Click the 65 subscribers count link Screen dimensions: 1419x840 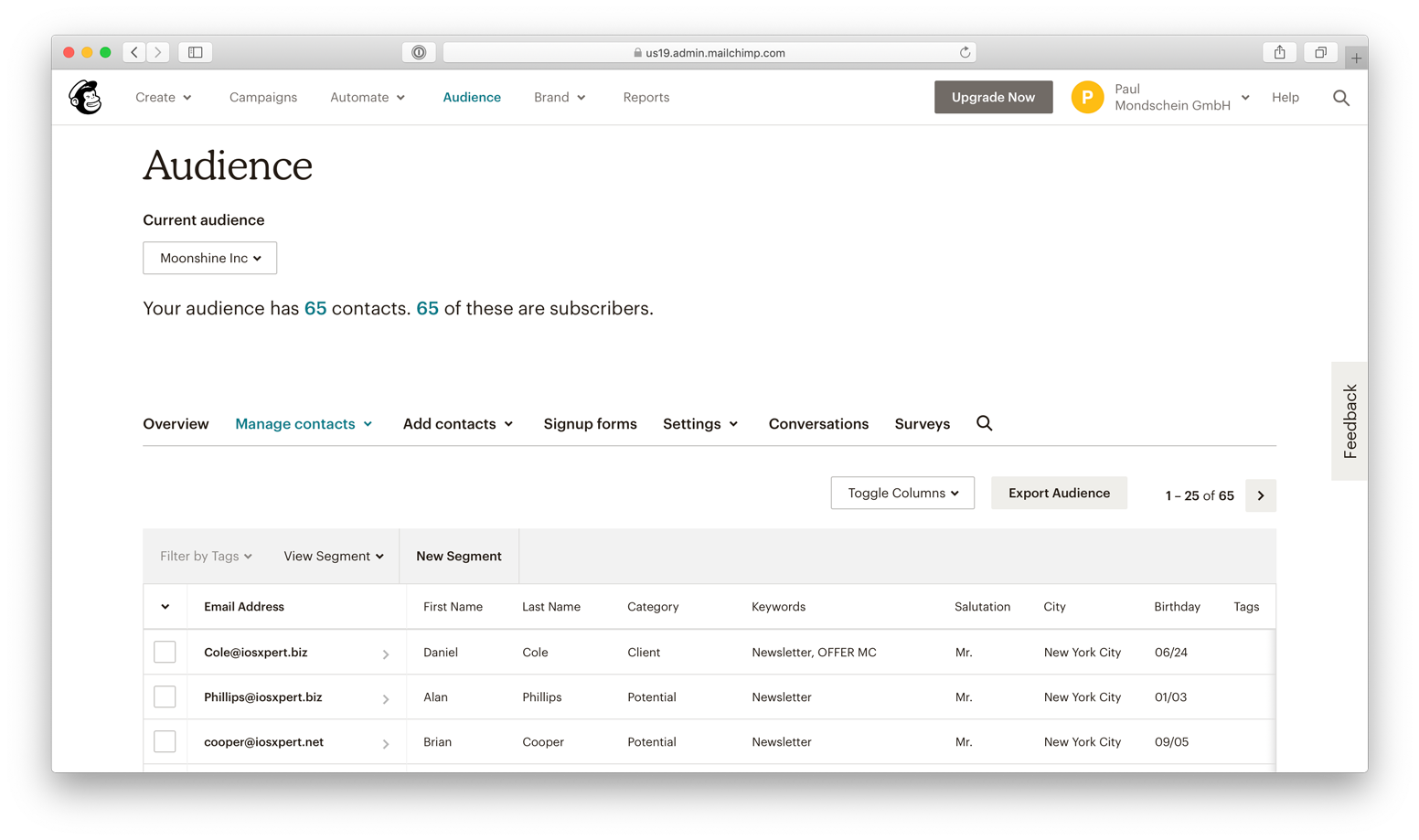(427, 308)
